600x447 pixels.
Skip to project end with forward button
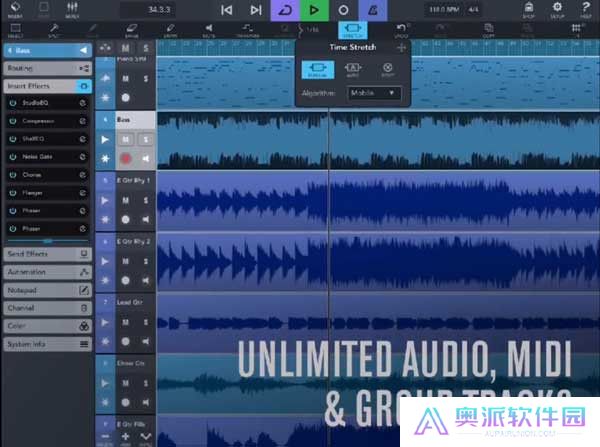tap(256, 10)
